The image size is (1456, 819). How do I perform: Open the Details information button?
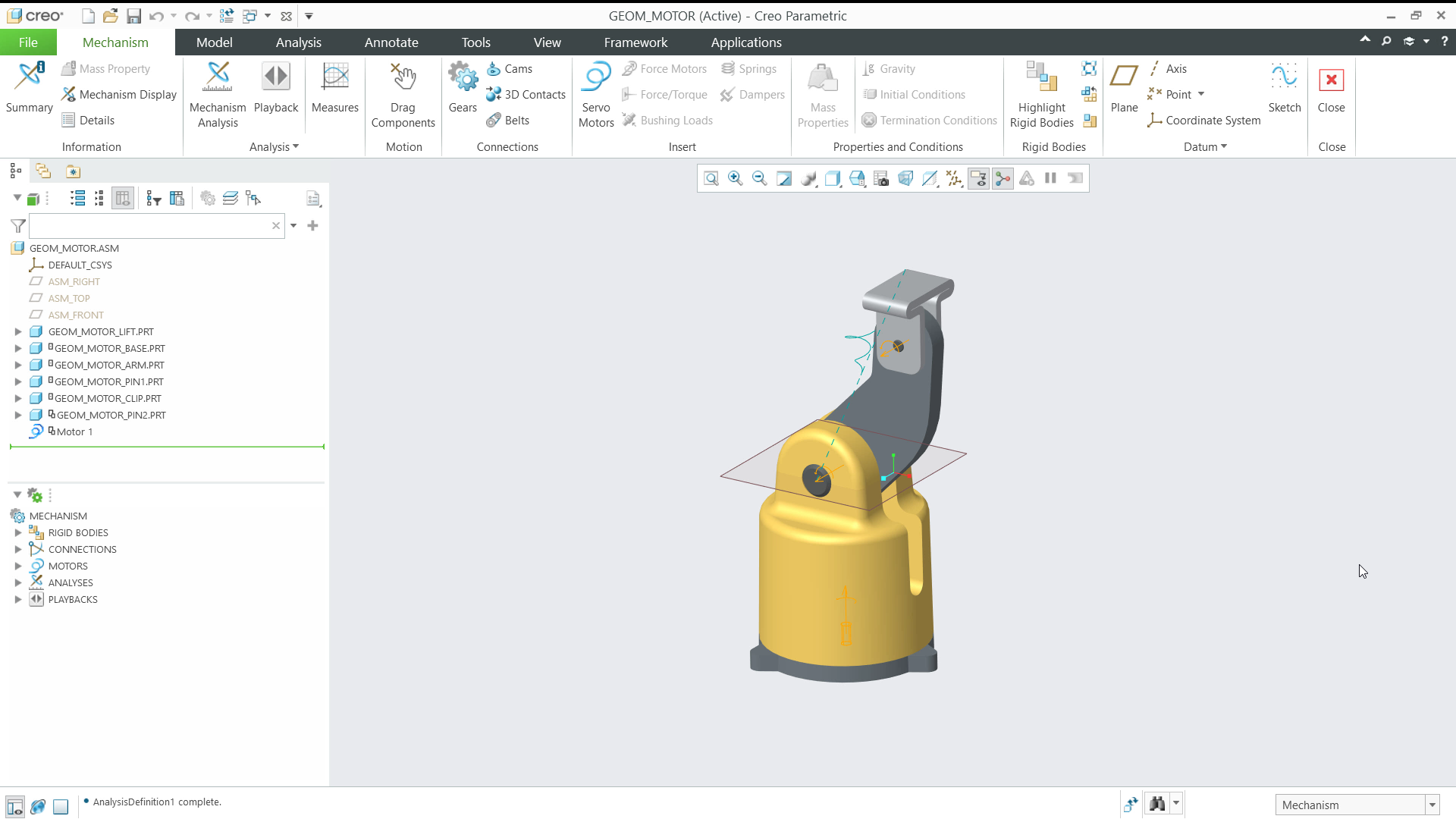tap(89, 121)
